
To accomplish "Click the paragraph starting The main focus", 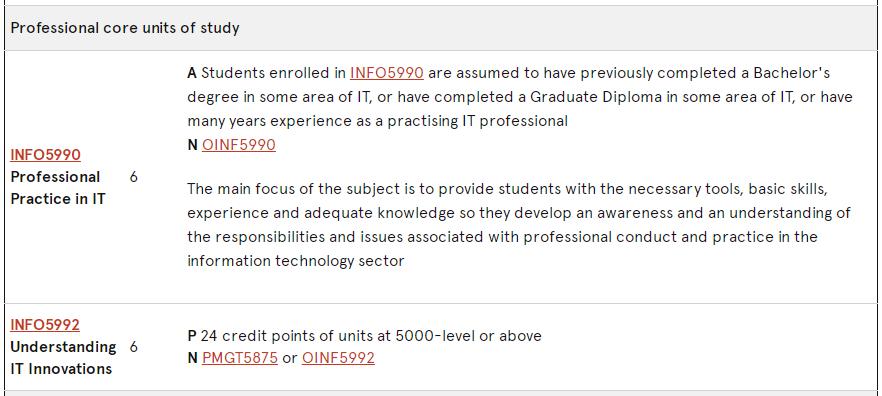I will click(x=519, y=225).
